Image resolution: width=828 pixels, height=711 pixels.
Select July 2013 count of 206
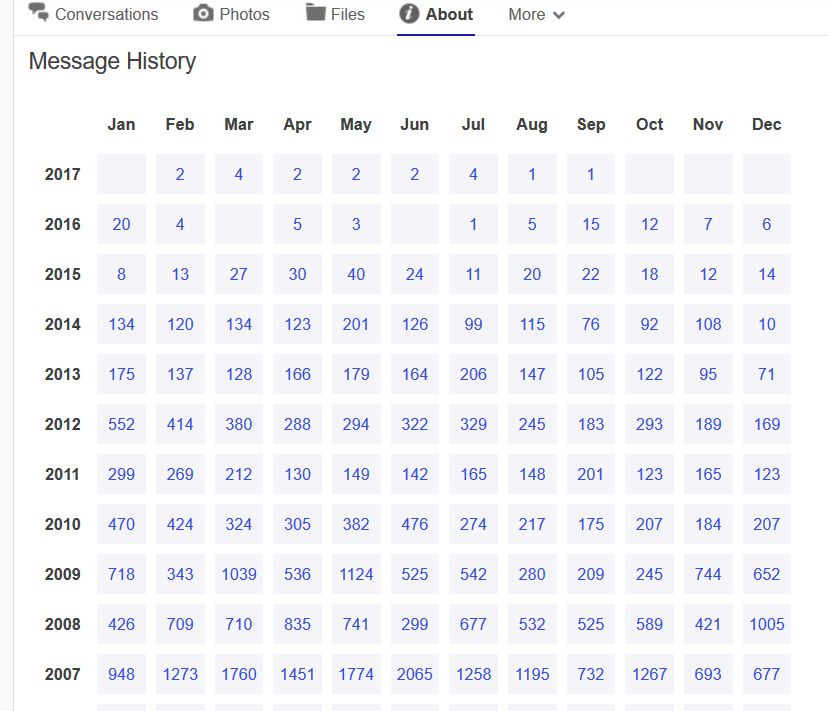473,374
